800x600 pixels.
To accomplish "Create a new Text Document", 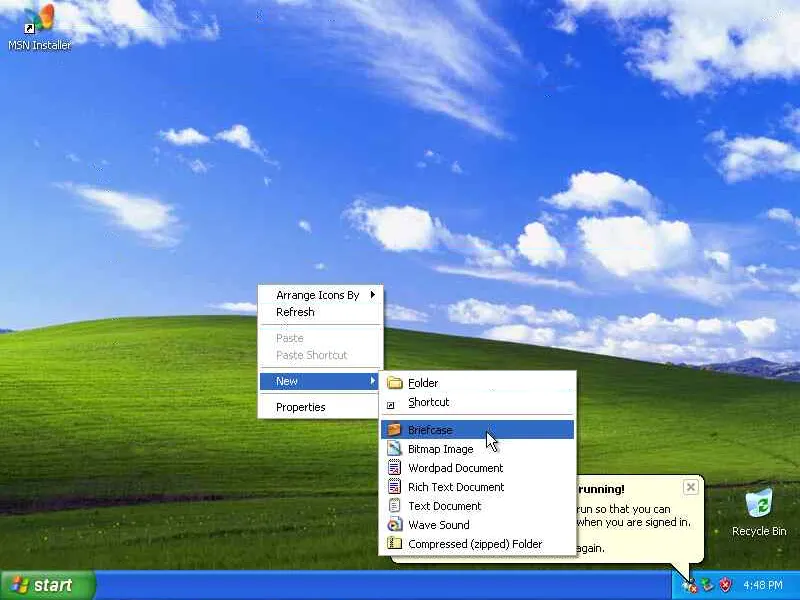I will pyautogui.click(x=478, y=506).
